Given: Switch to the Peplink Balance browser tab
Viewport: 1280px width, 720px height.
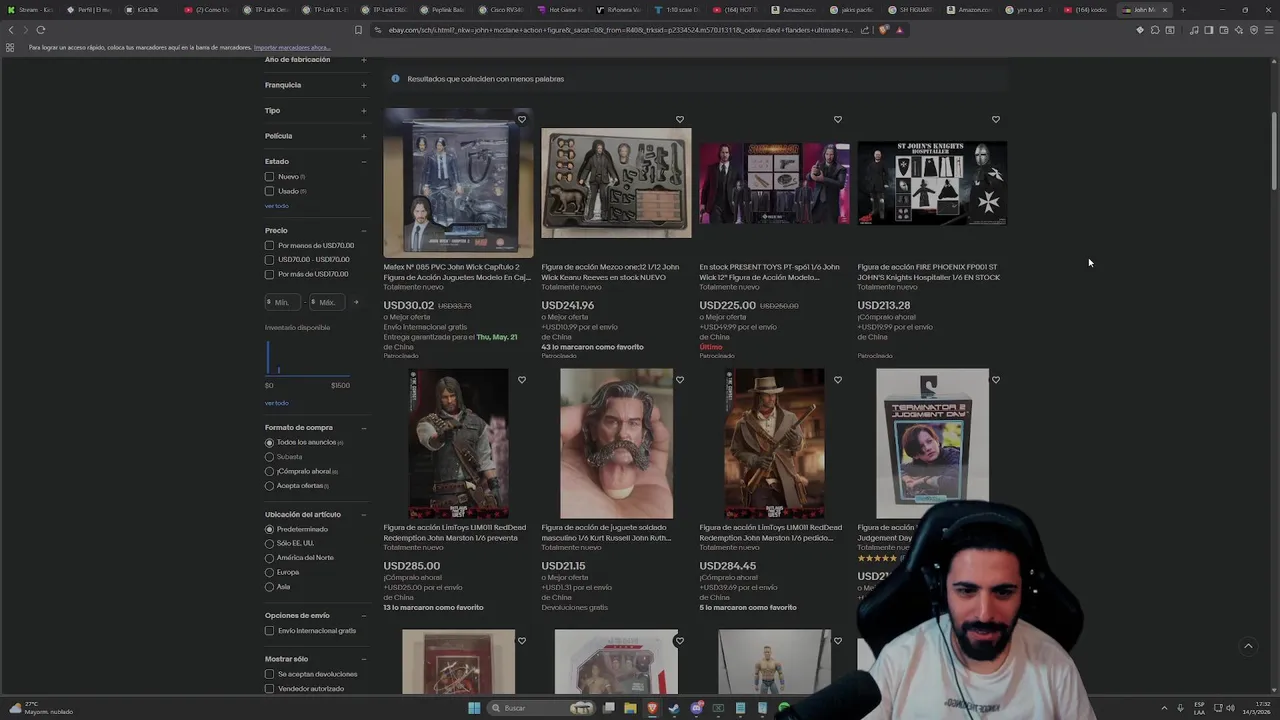Looking at the screenshot, I should click(443, 10).
